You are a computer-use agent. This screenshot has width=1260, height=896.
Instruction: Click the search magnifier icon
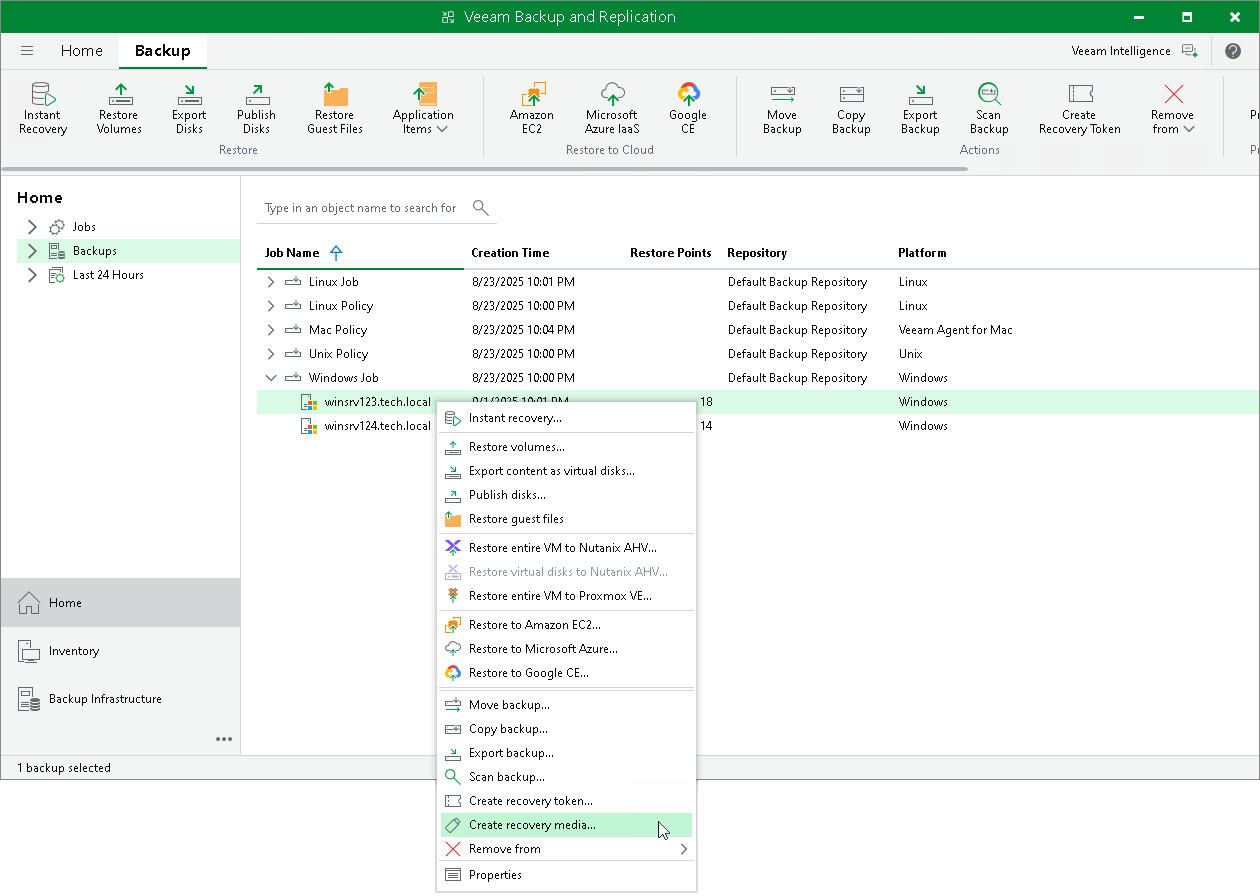481,208
